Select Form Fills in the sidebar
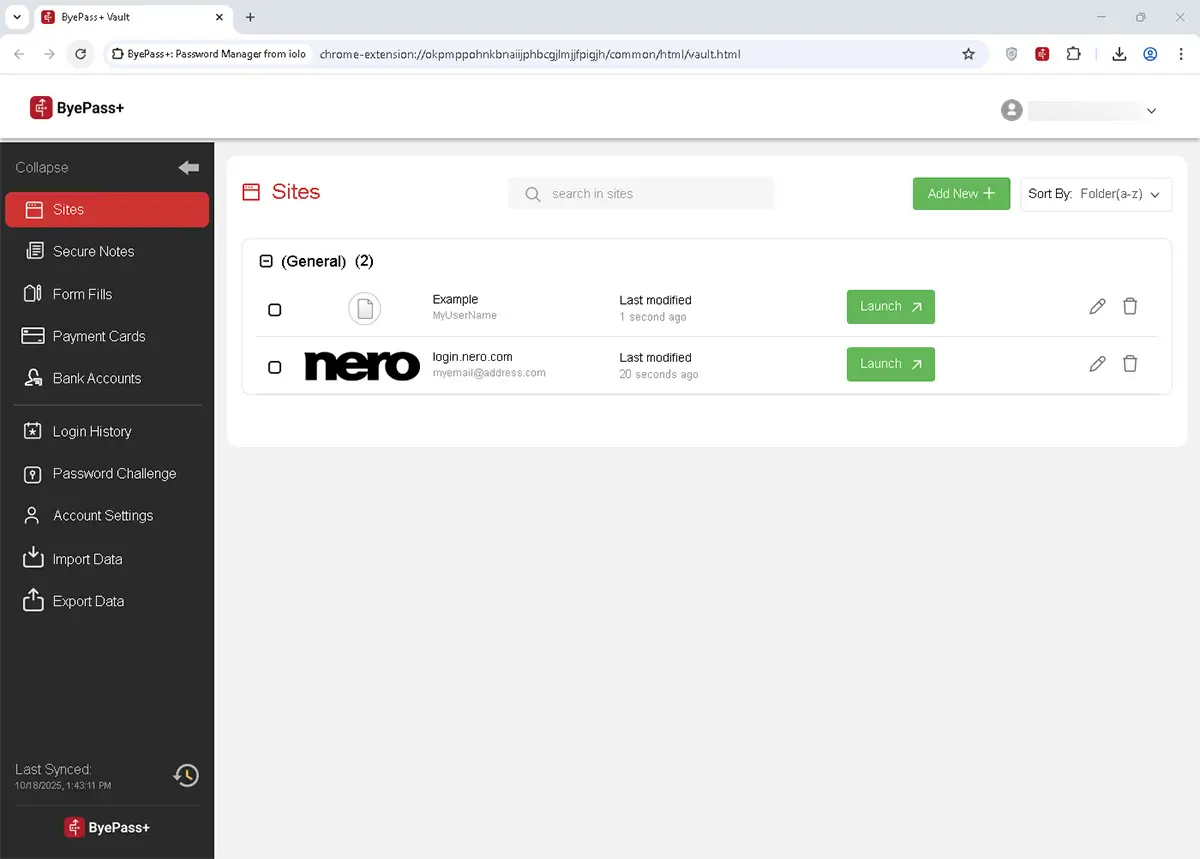This screenshot has height=859, width=1200. [x=81, y=293]
